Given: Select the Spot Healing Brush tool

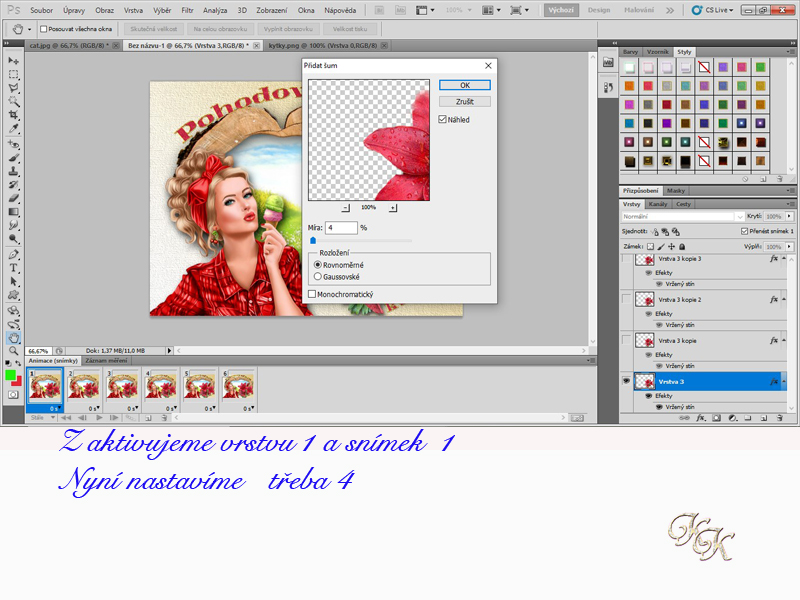Looking at the screenshot, I should (13, 144).
